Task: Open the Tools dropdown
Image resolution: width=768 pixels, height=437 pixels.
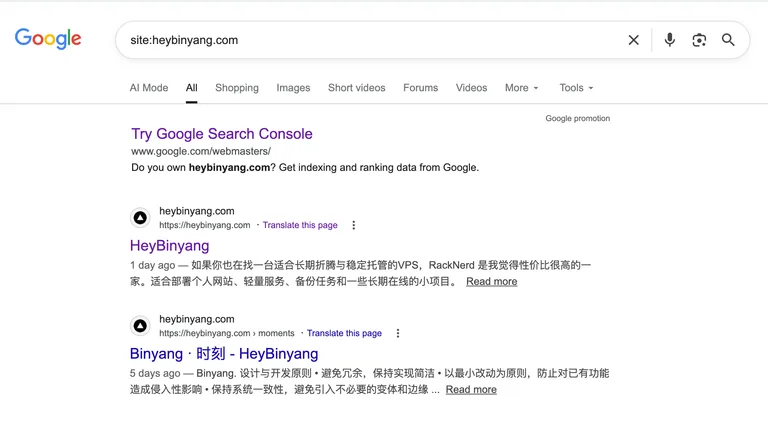Action: pyautogui.click(x=576, y=88)
